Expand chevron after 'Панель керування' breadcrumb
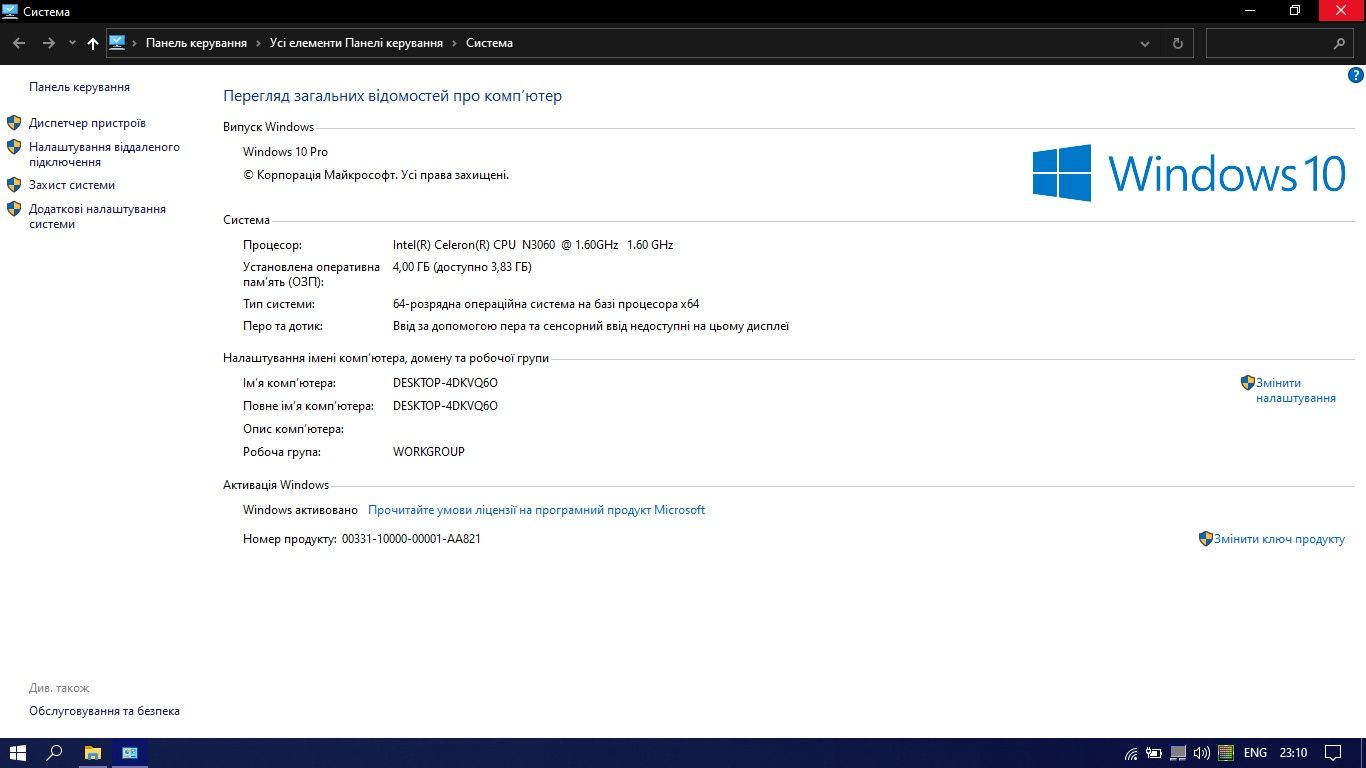The width and height of the screenshot is (1366, 768). (x=258, y=43)
